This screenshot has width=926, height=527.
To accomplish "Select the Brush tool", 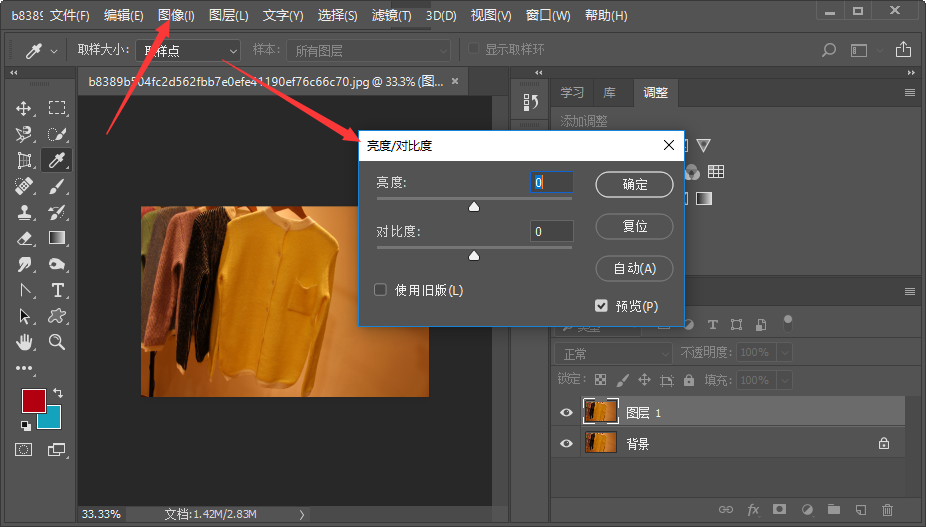I will click(57, 186).
